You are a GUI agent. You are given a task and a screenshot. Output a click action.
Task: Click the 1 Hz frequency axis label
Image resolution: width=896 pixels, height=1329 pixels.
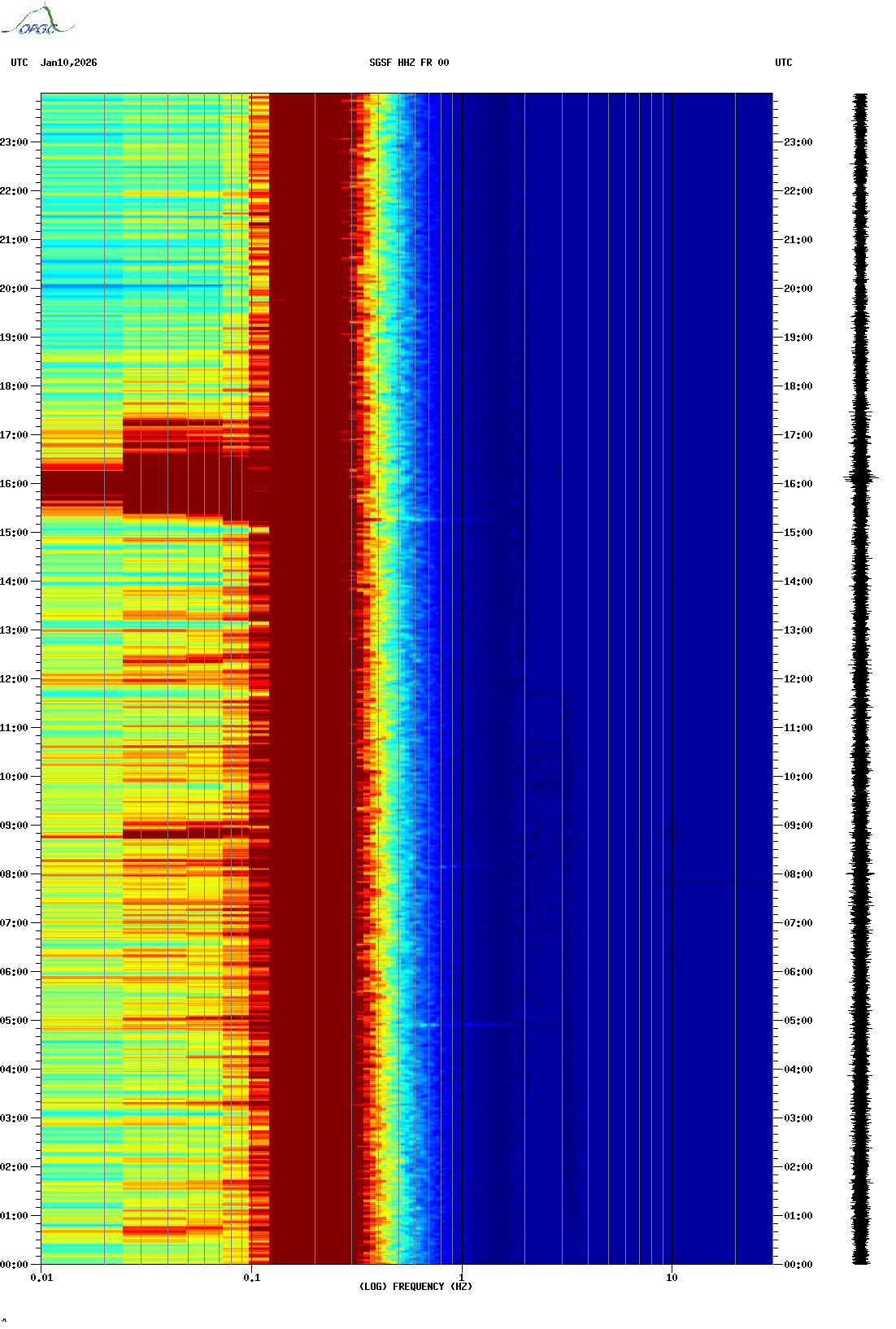(x=462, y=1277)
